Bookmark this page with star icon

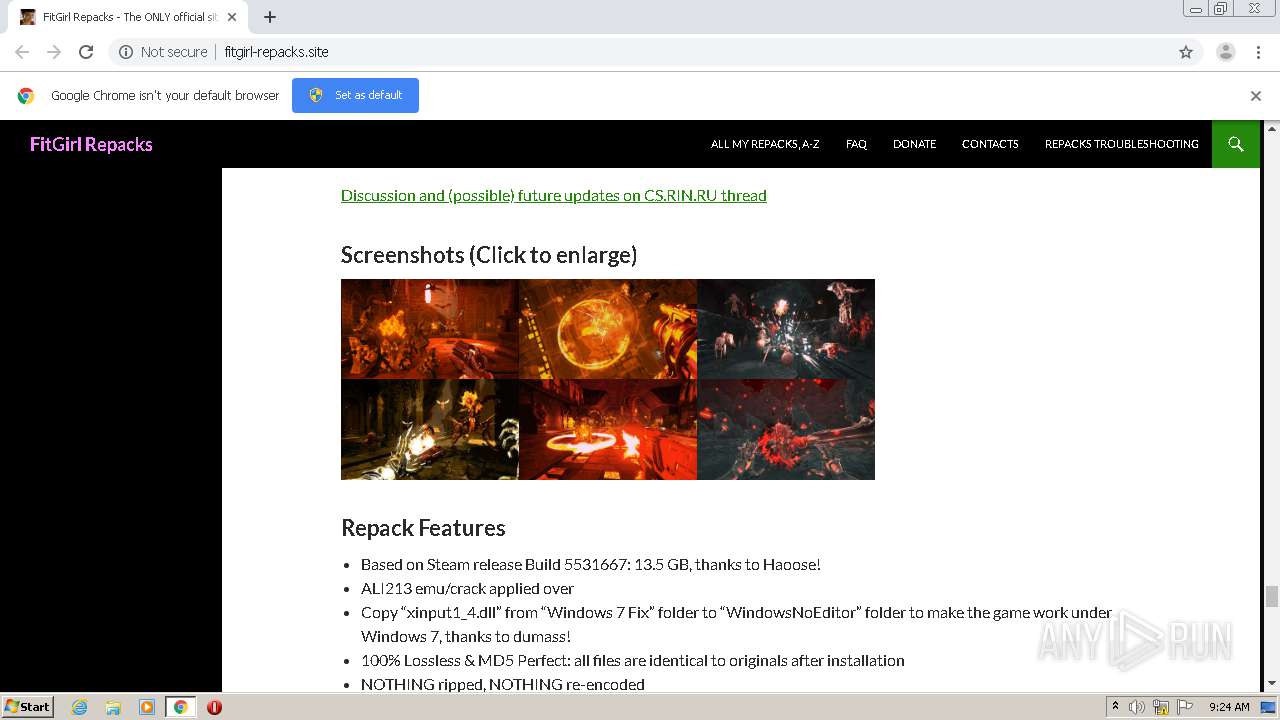(x=1186, y=52)
